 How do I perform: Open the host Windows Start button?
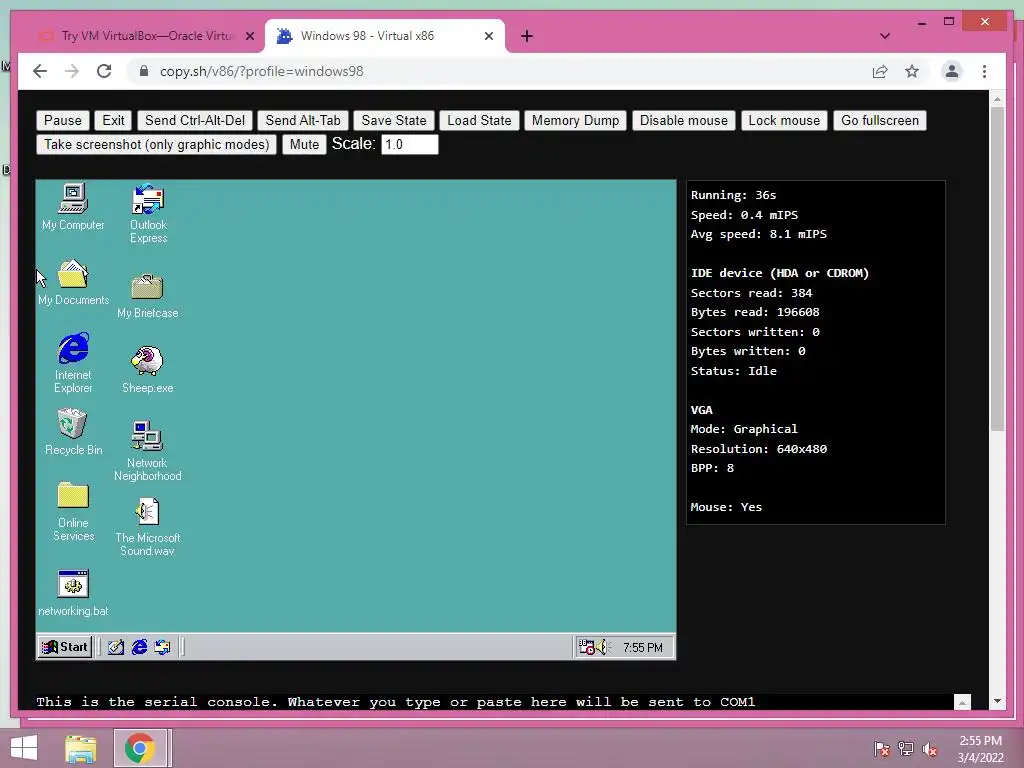pos(24,748)
